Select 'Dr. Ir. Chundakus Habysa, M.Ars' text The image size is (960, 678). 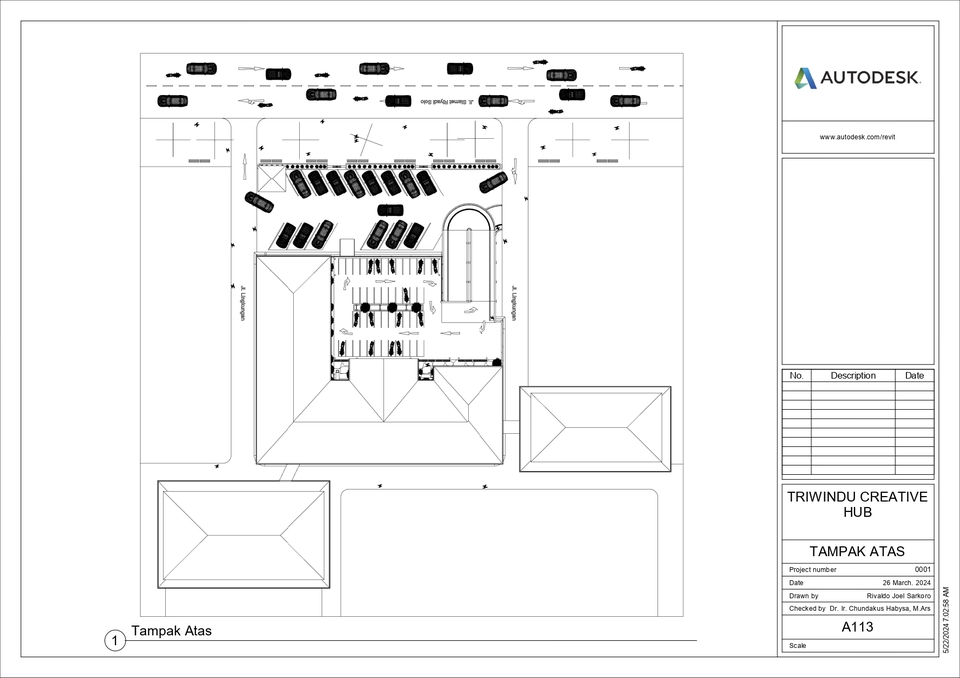[880, 608]
